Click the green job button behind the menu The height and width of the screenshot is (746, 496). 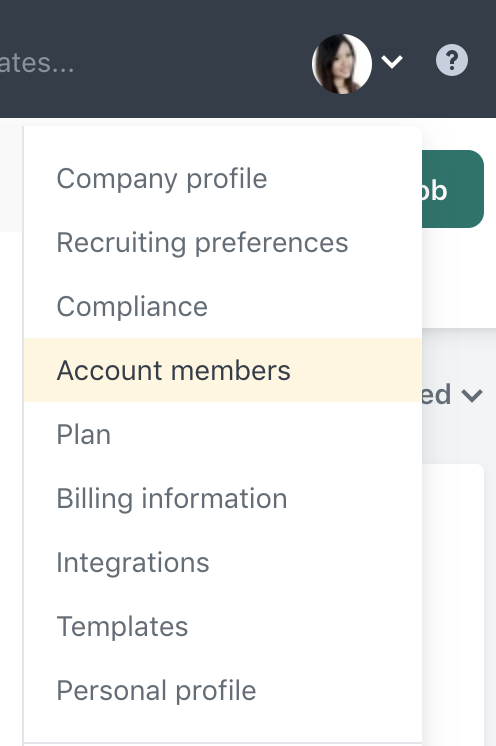click(x=453, y=189)
